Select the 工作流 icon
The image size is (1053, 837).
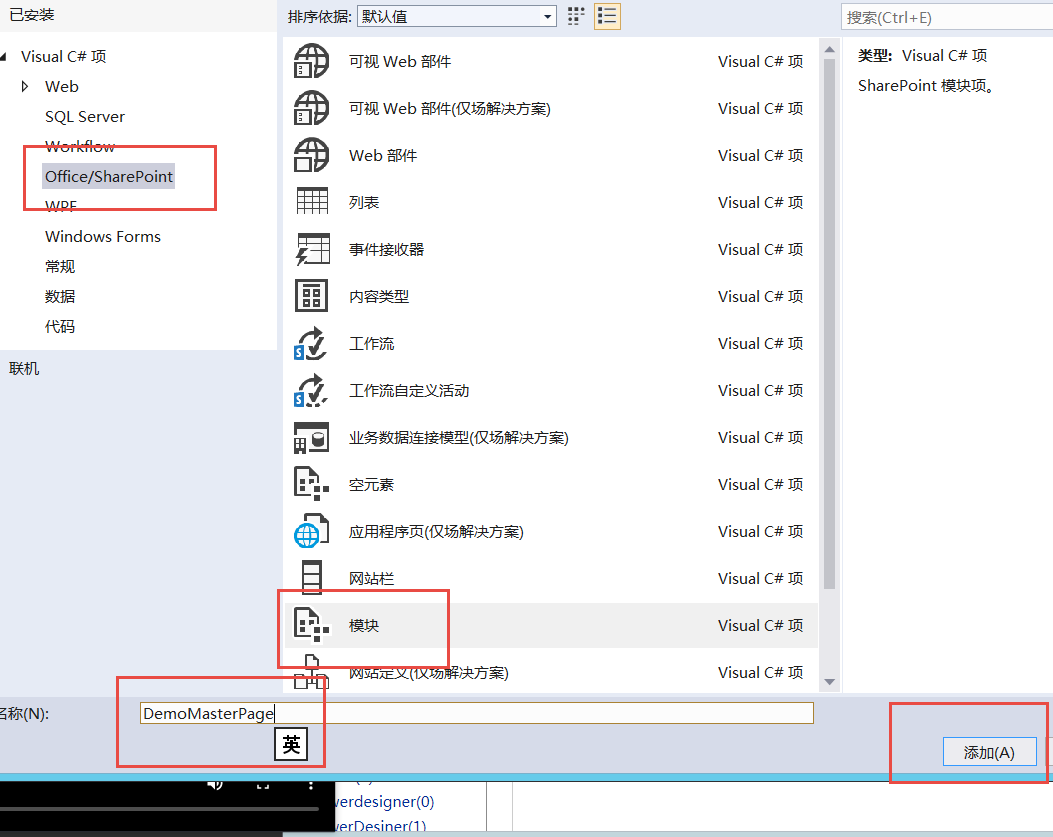311,343
